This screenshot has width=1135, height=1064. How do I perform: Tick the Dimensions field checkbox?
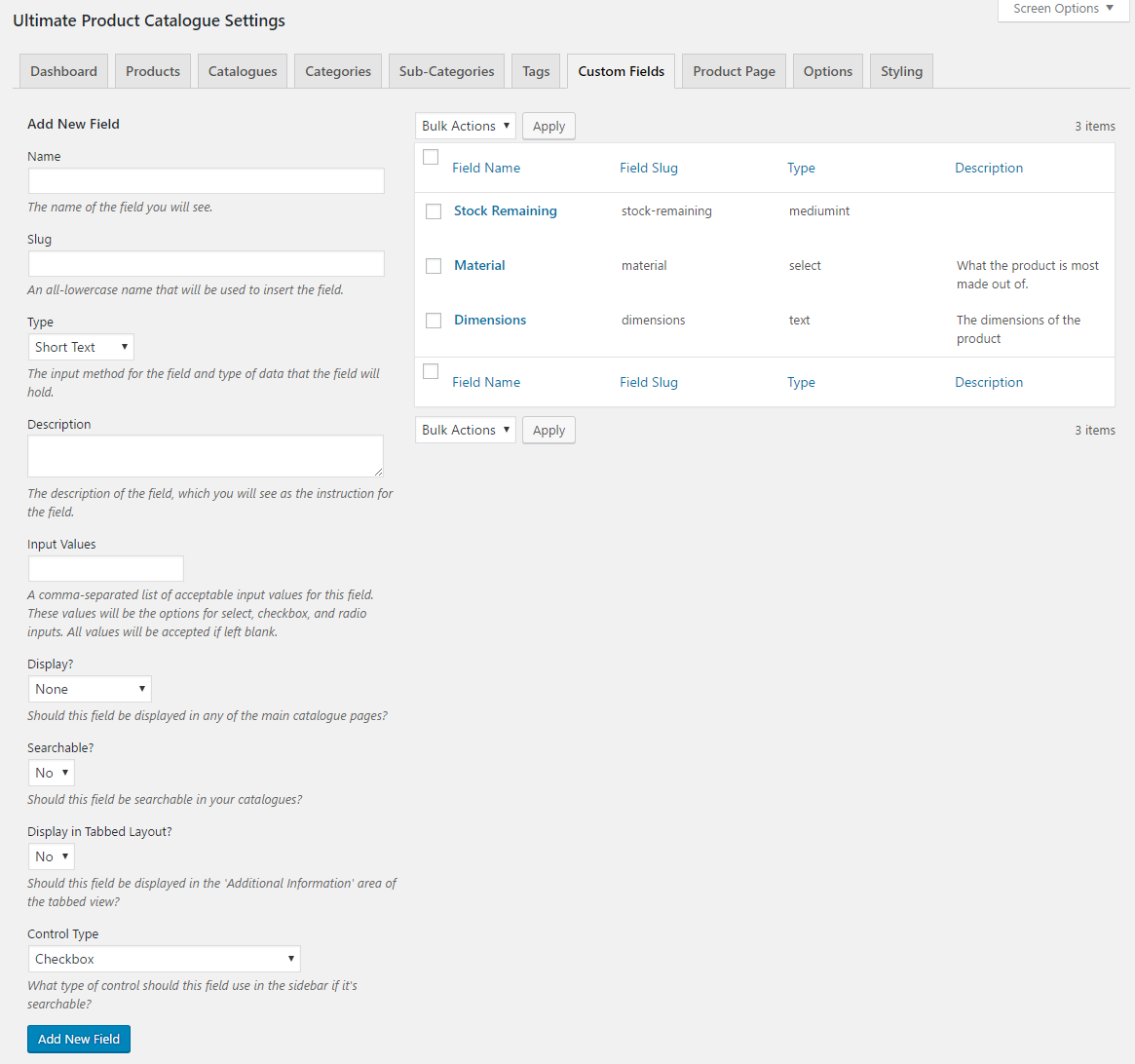pyautogui.click(x=434, y=321)
